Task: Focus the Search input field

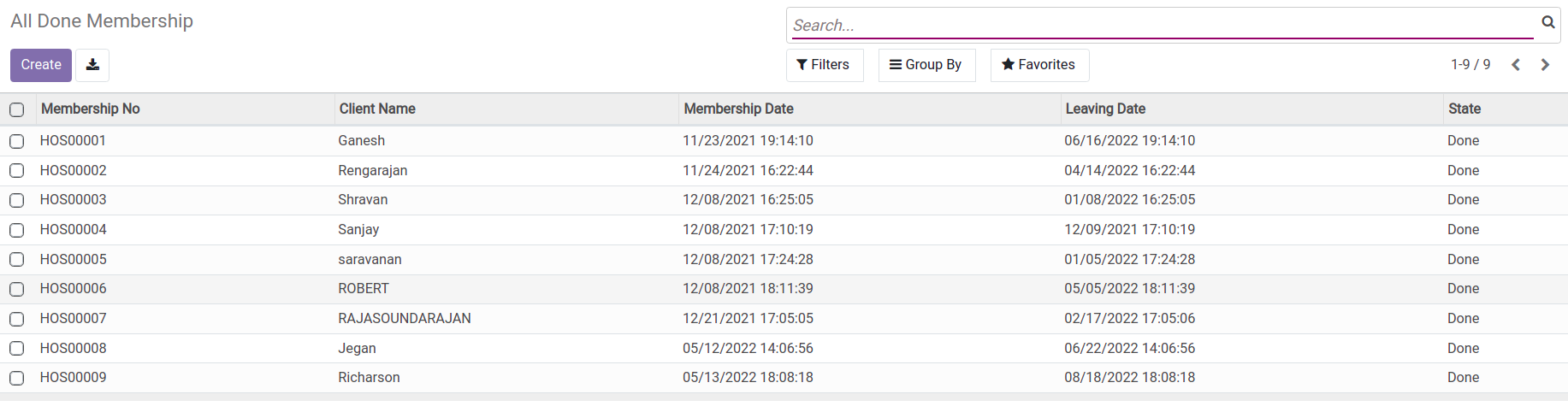Action: 1161,25
